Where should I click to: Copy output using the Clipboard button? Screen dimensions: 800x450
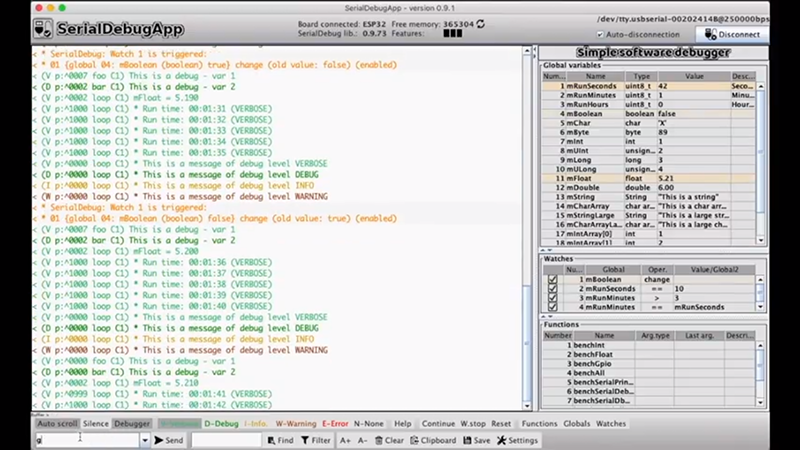(432, 440)
